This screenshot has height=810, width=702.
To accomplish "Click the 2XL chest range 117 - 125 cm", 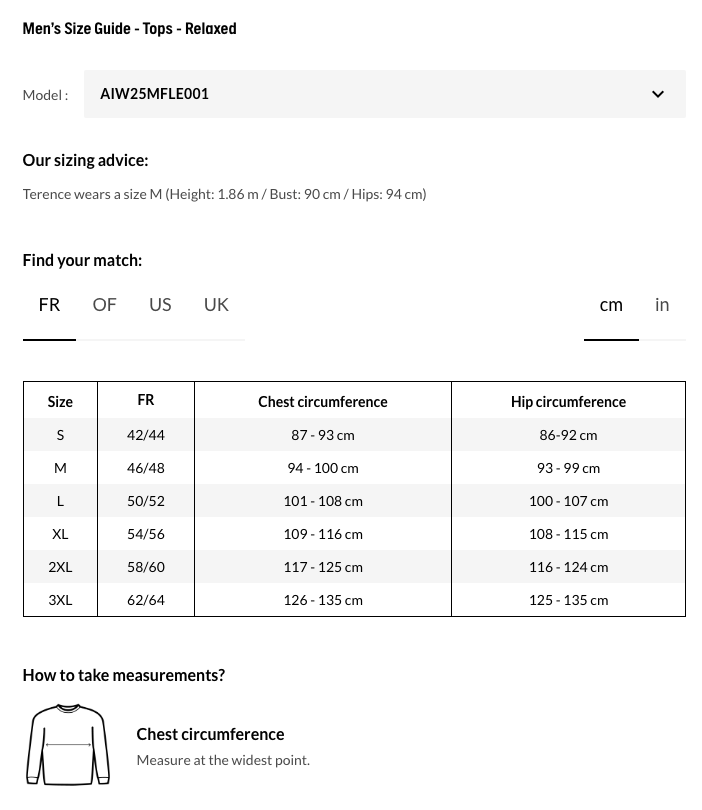I will coord(323,567).
